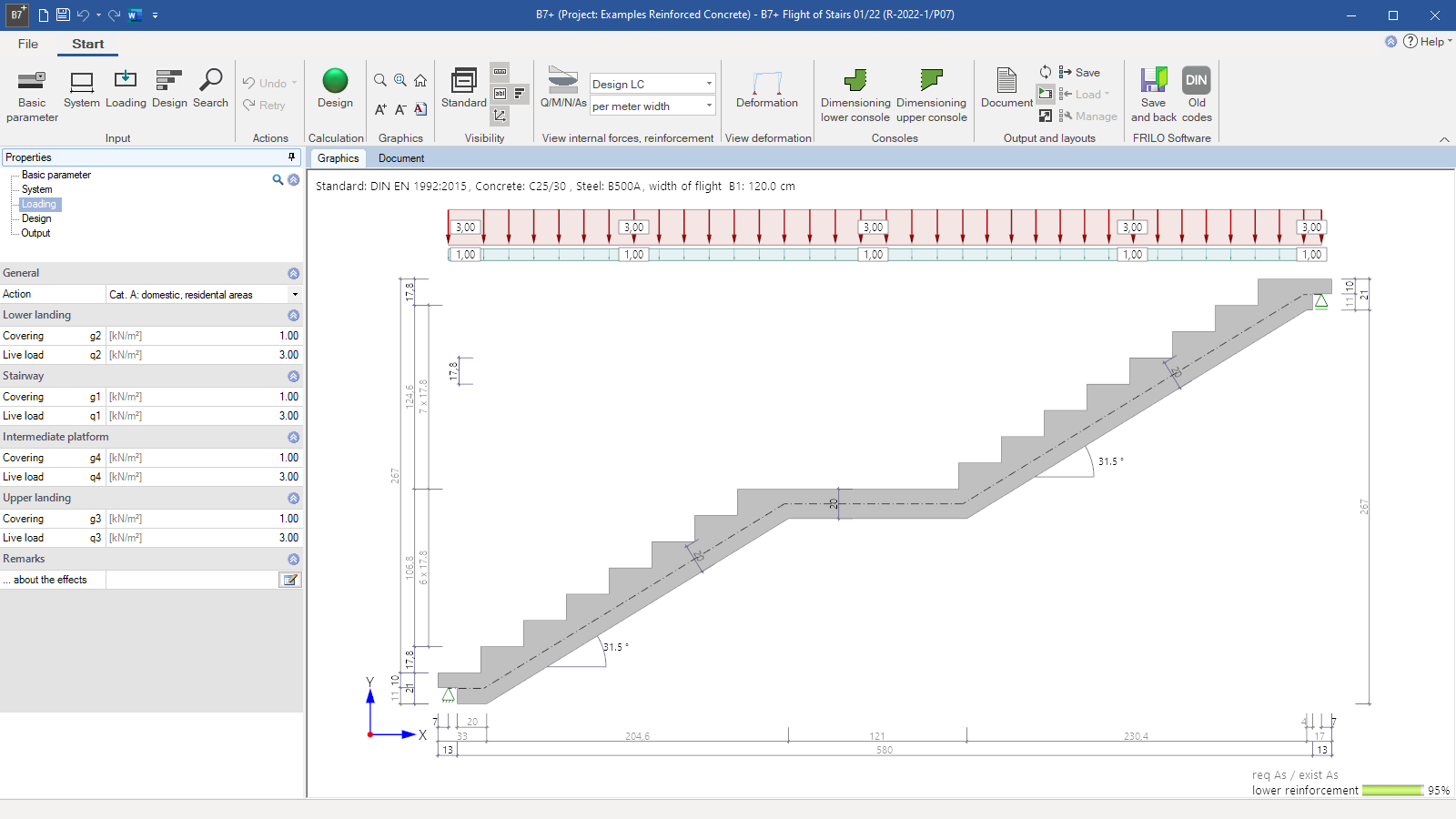The image size is (1456, 819).
Task: Select System tree item
Action: tap(37, 189)
